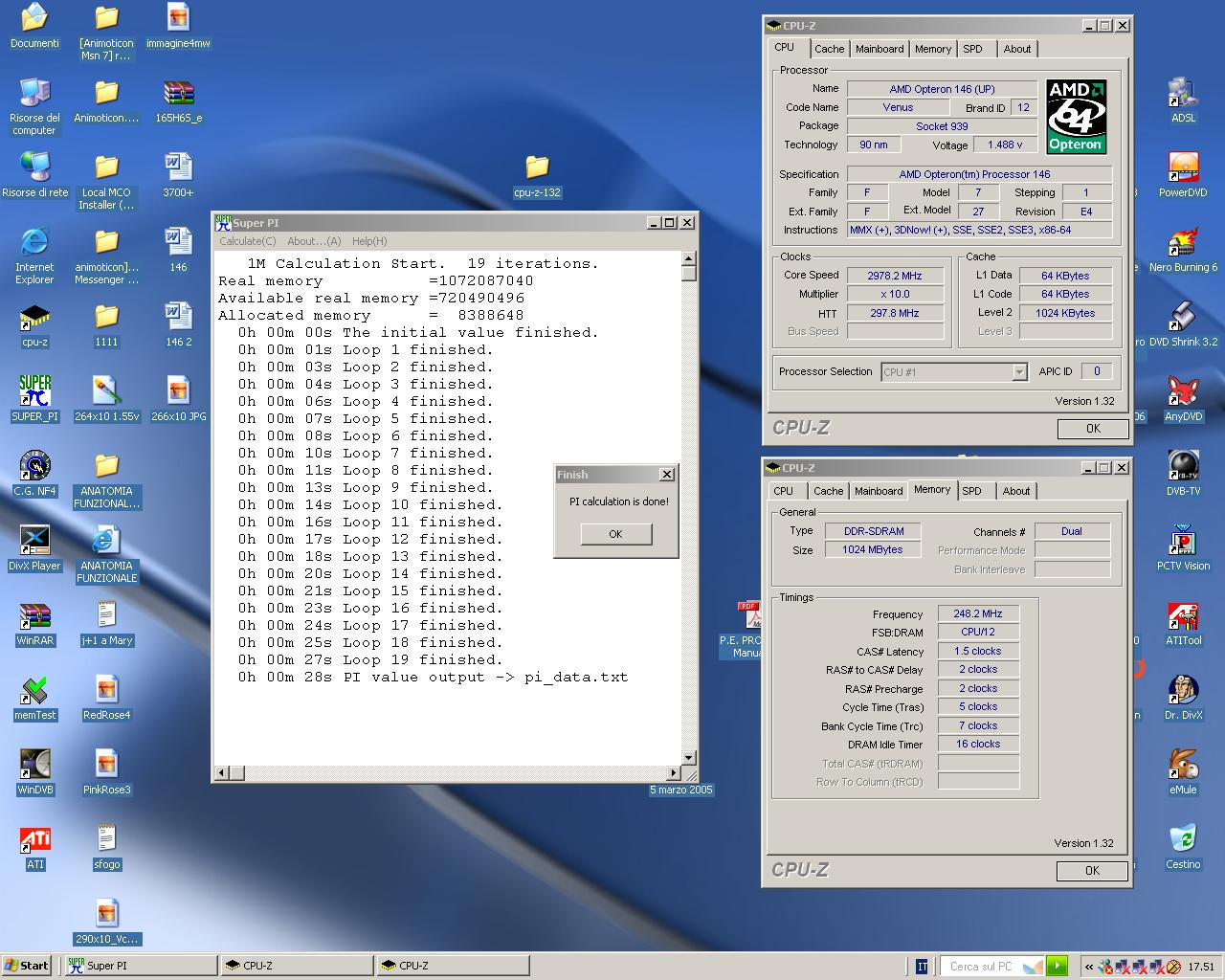Open DivX Player desktop icon
The width and height of the screenshot is (1225, 980).
pos(34,549)
